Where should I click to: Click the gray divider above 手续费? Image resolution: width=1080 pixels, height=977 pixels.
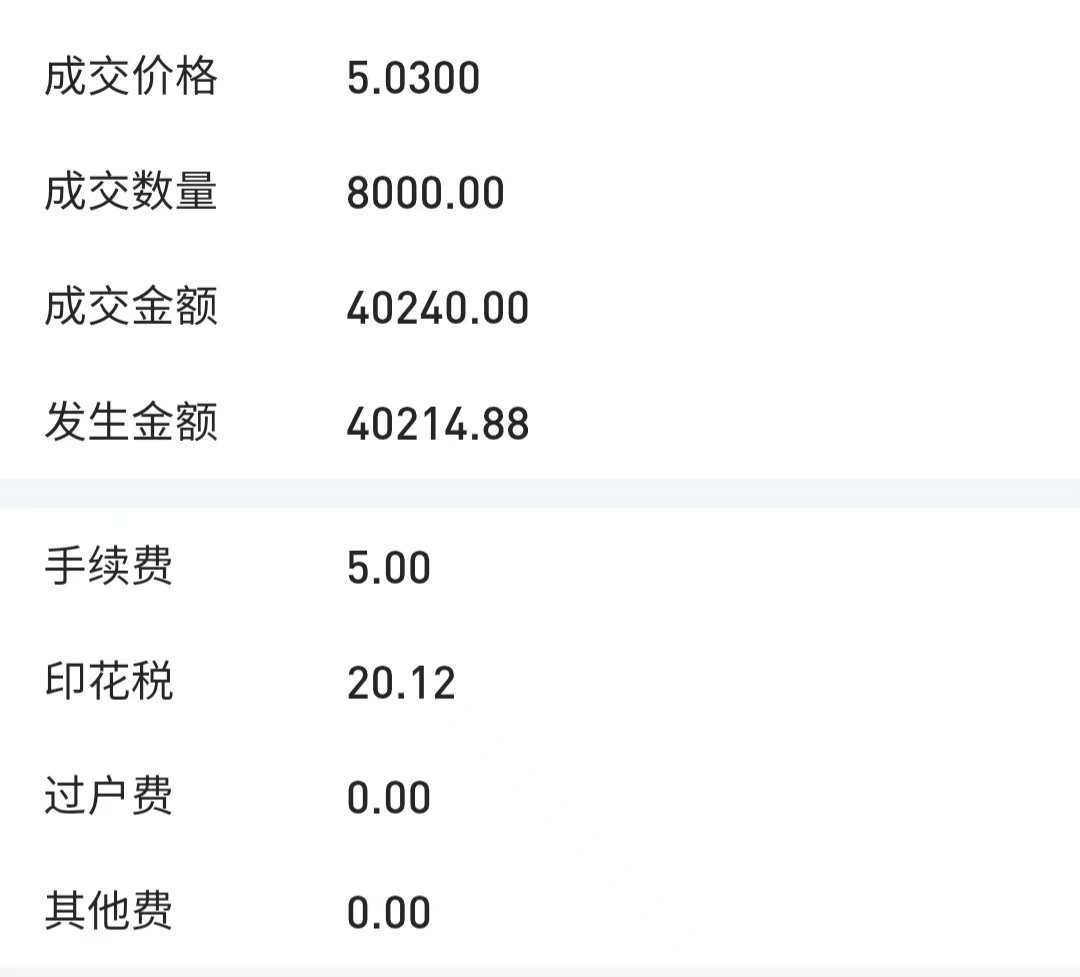pos(540,493)
